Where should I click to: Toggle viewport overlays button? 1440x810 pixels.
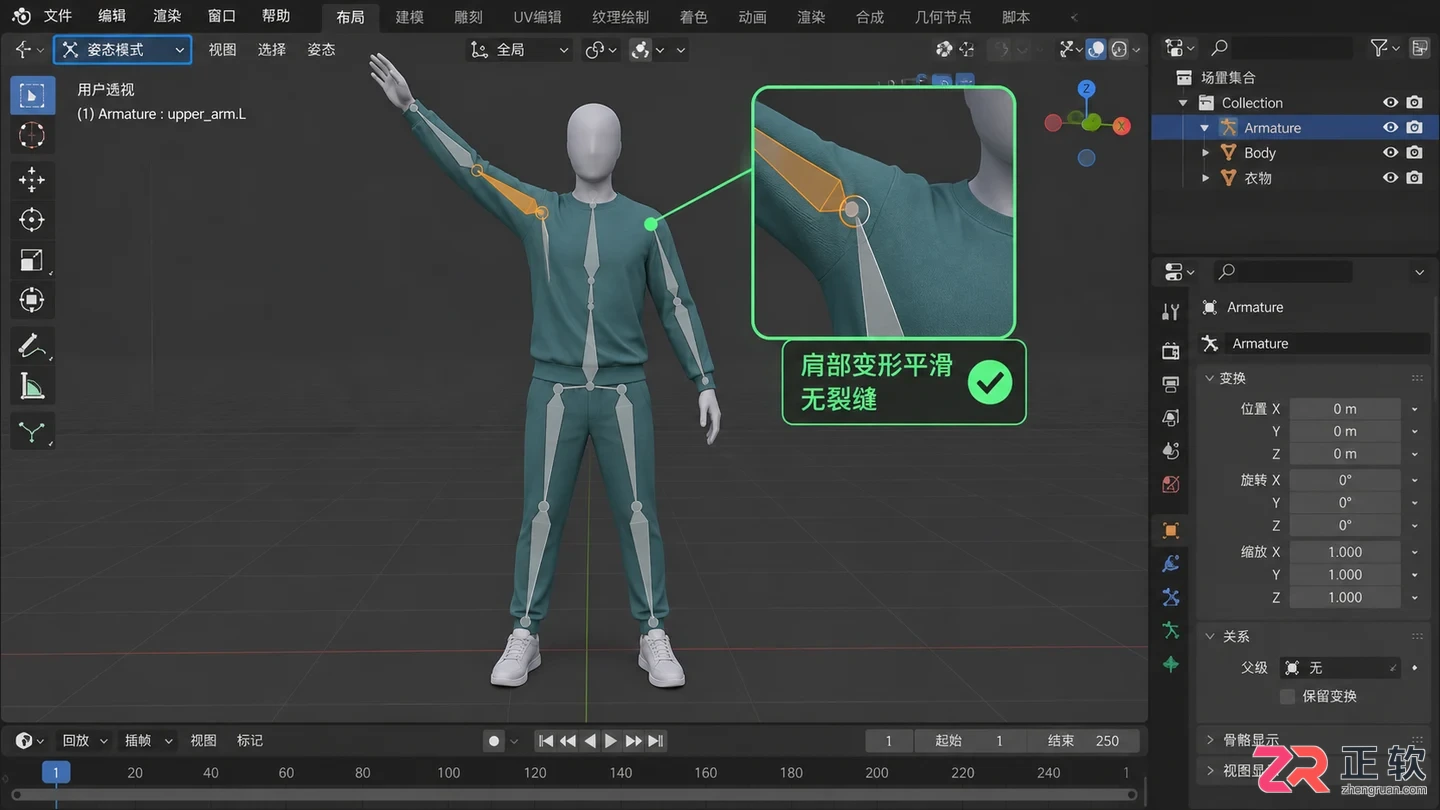point(1097,49)
